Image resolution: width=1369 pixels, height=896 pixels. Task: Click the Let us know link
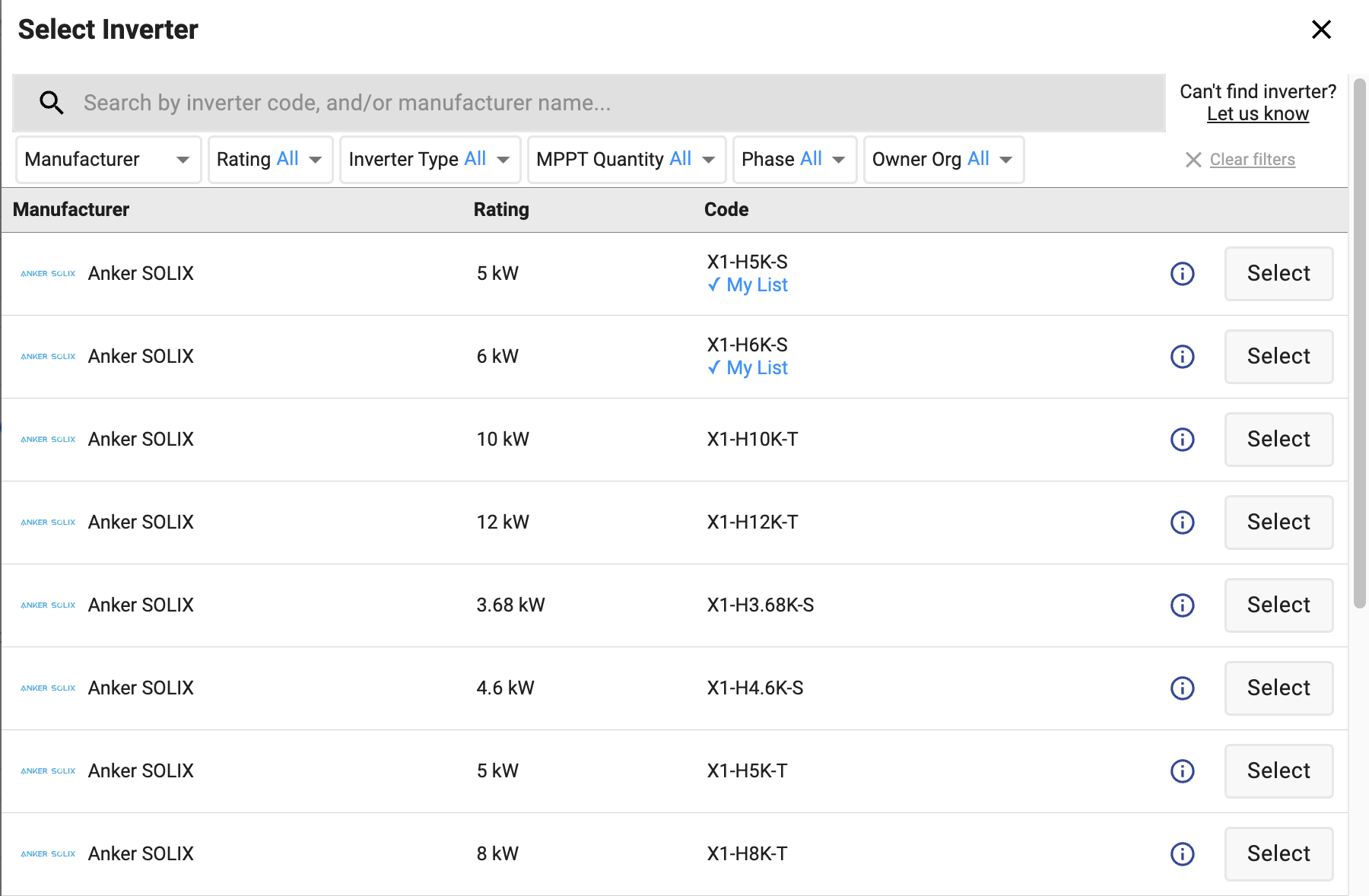click(x=1258, y=114)
